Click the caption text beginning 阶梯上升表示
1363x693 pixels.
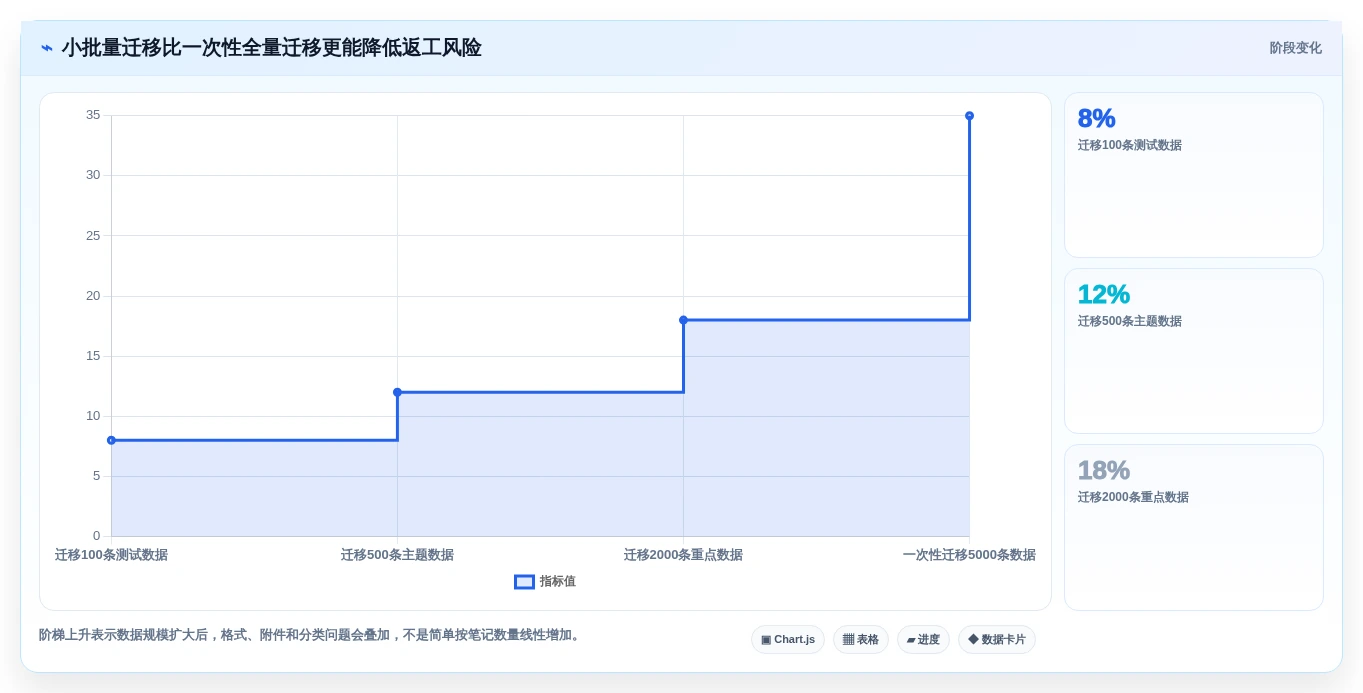coord(311,635)
